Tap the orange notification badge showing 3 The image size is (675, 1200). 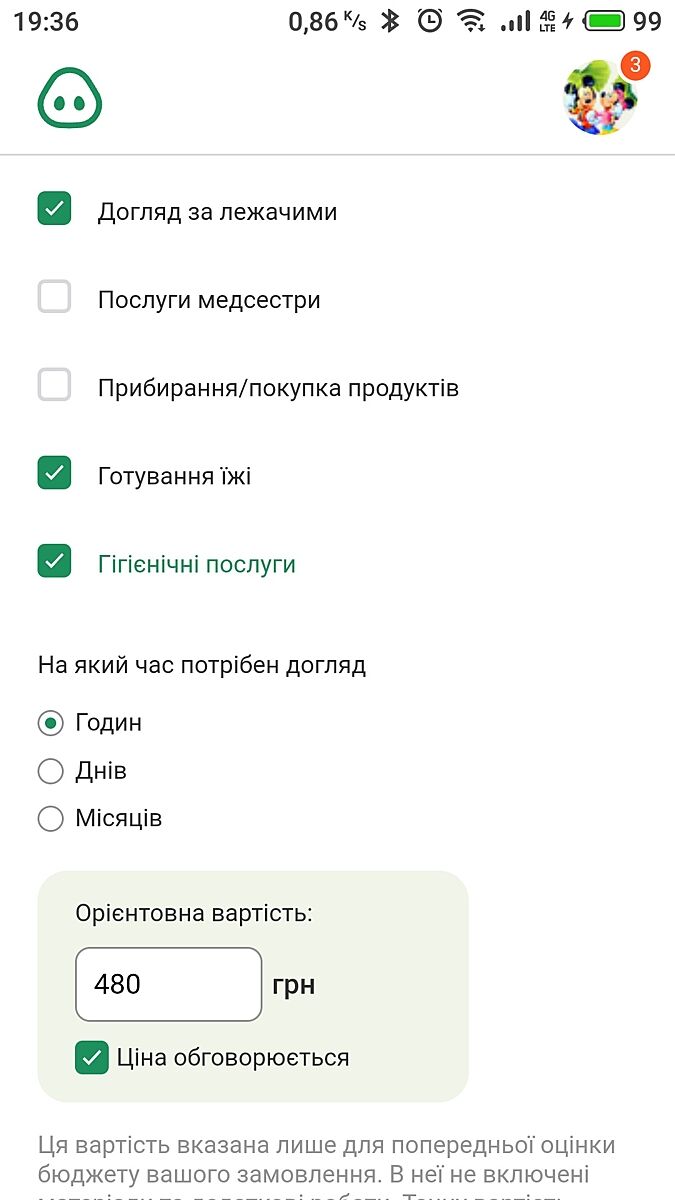635,67
